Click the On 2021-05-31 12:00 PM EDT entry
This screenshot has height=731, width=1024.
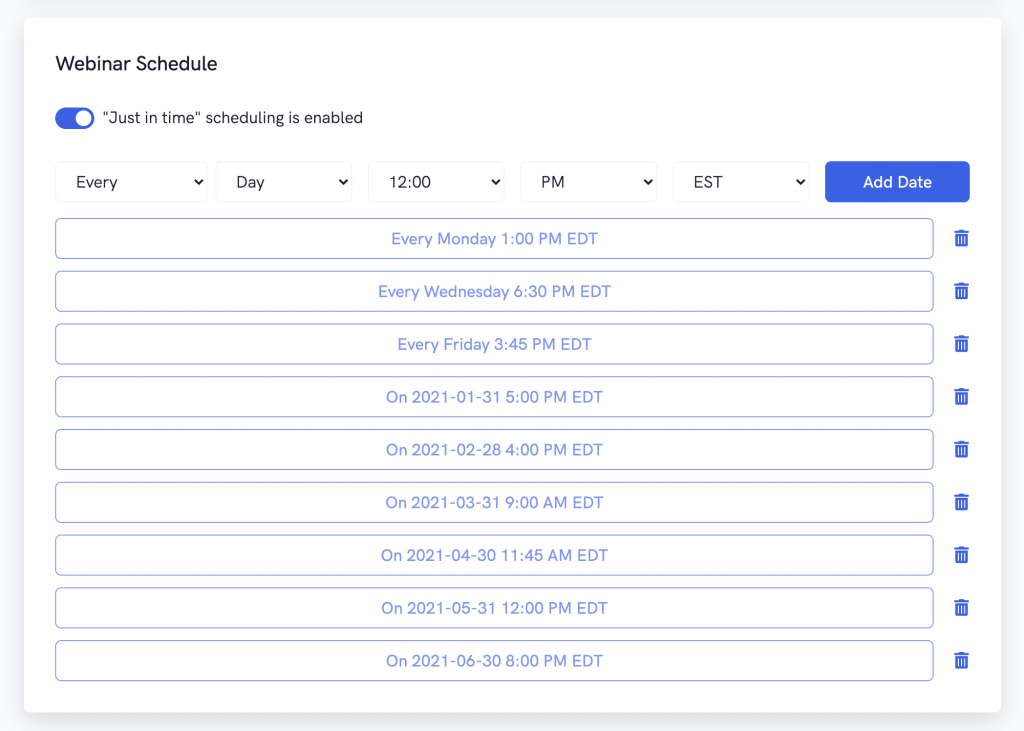coord(494,608)
